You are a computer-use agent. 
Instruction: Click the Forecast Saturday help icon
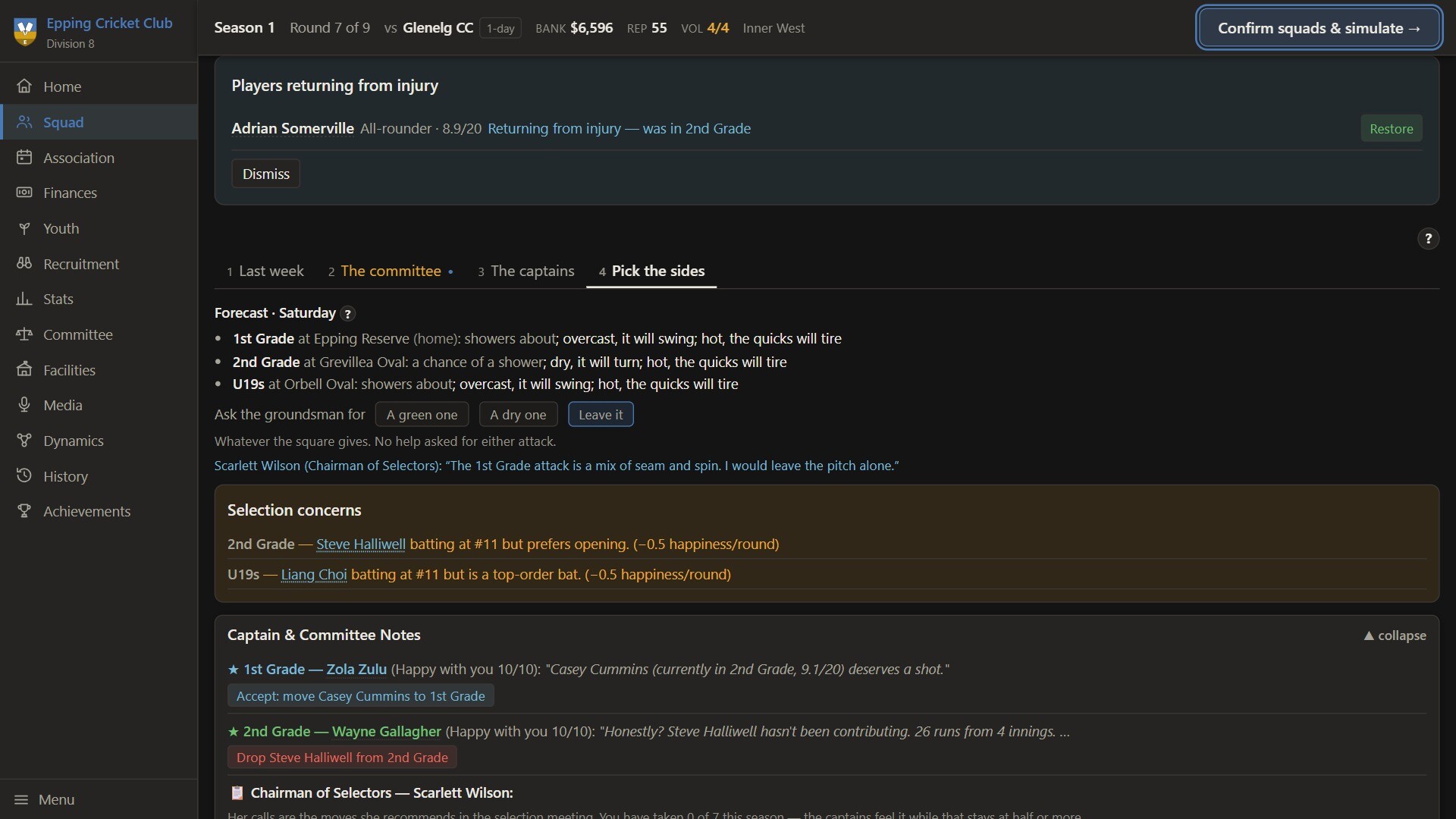pyautogui.click(x=347, y=313)
